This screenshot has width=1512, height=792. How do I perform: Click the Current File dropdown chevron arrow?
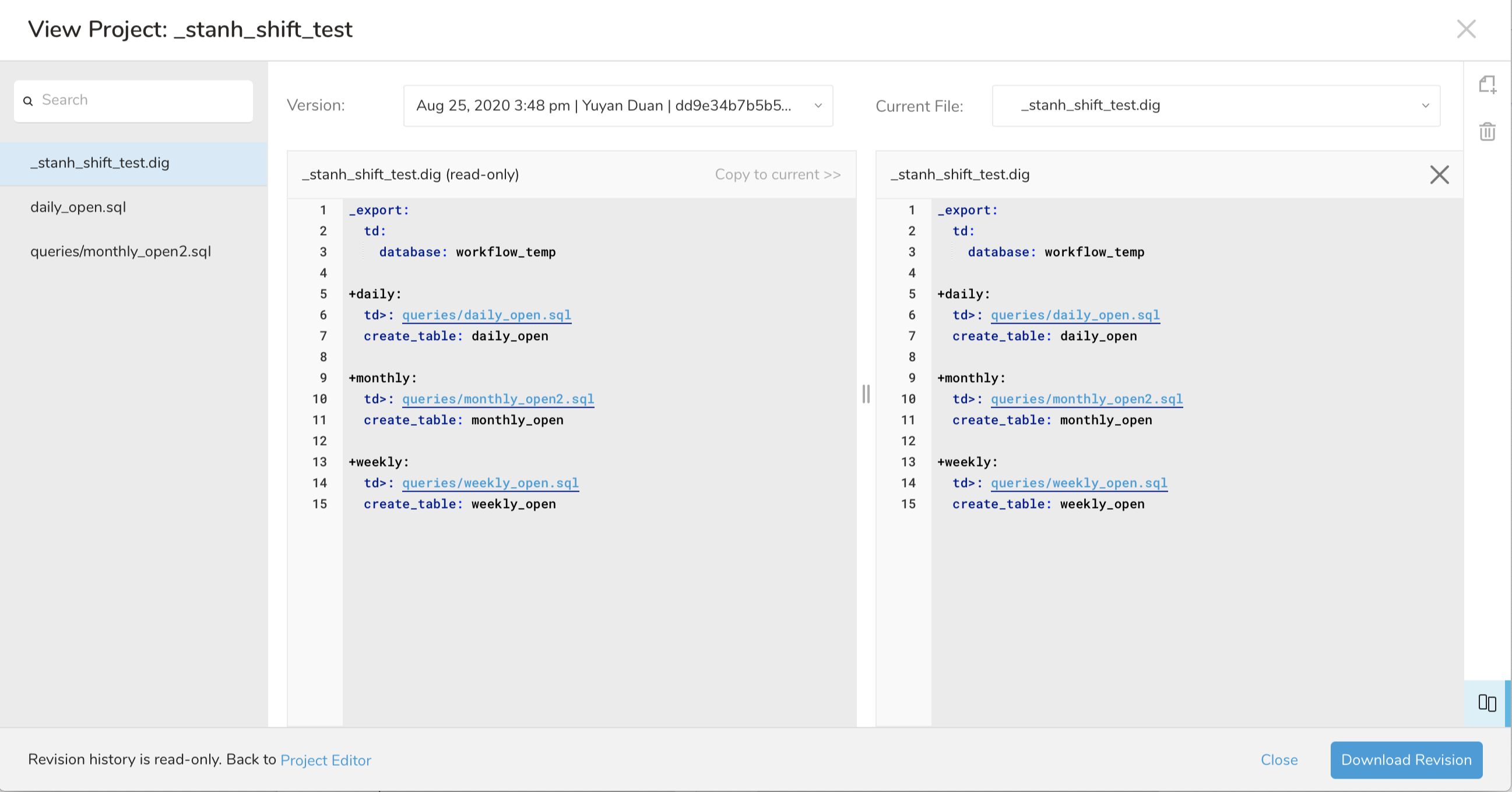[1425, 106]
